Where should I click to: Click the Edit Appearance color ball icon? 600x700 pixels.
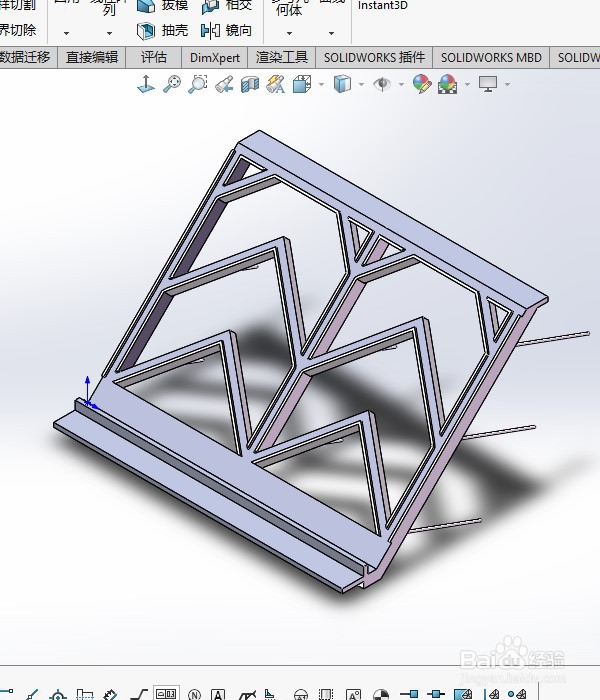pyautogui.click(x=422, y=84)
